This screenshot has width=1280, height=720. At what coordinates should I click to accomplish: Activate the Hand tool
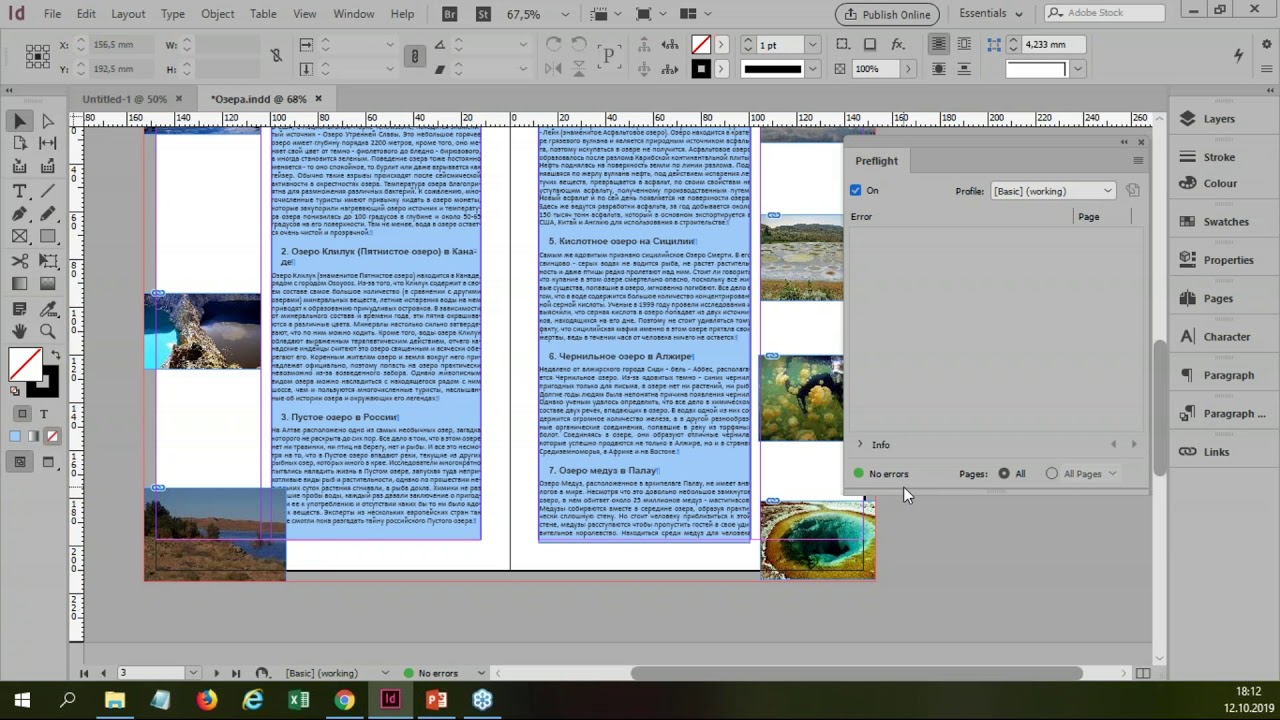tap(19, 331)
